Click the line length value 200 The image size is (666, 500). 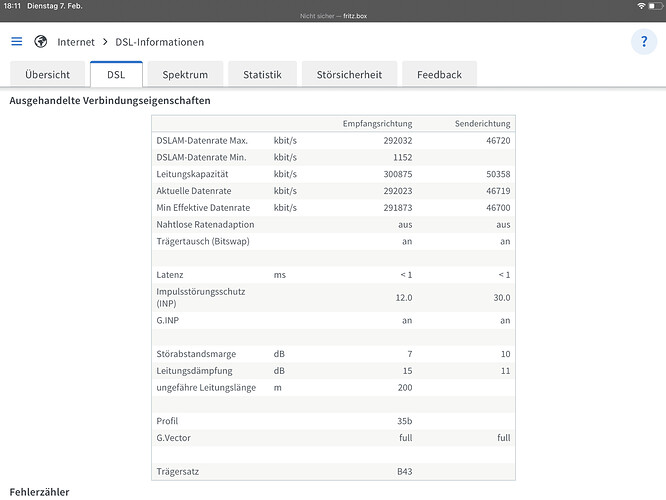(x=405, y=387)
